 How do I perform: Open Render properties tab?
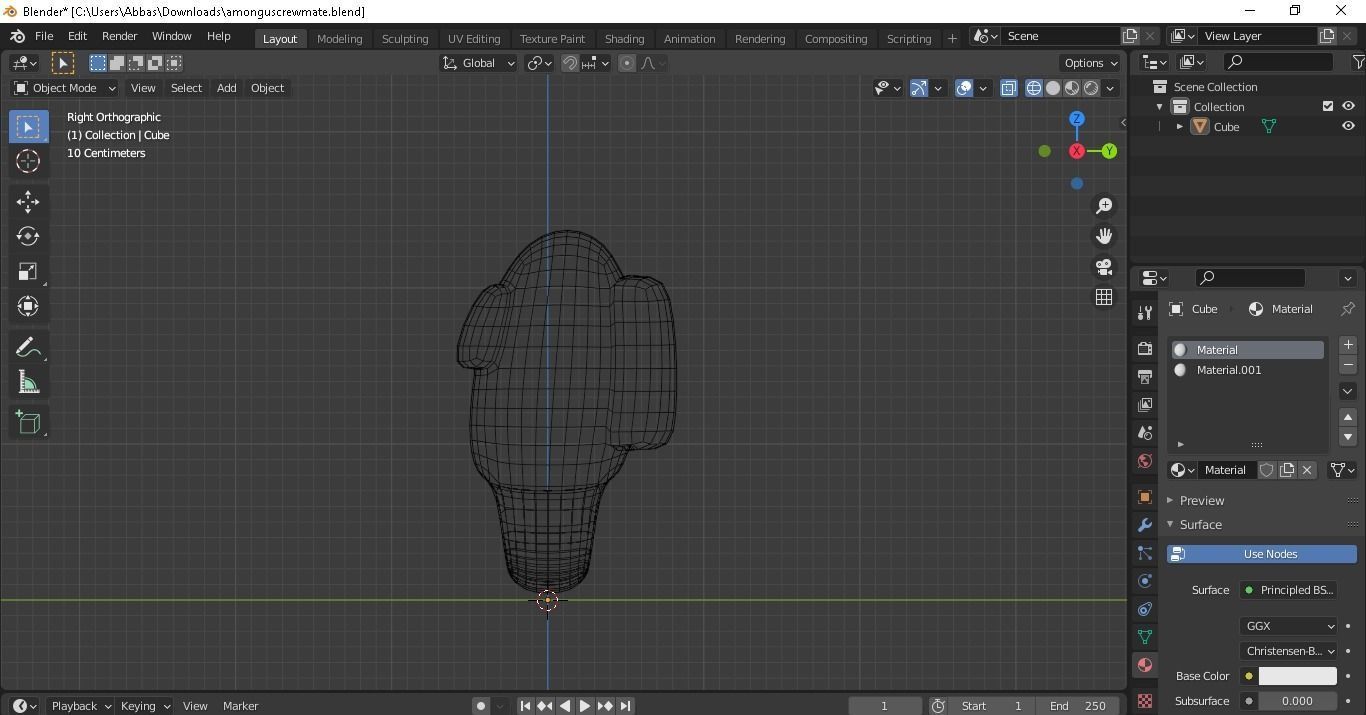point(1145,349)
